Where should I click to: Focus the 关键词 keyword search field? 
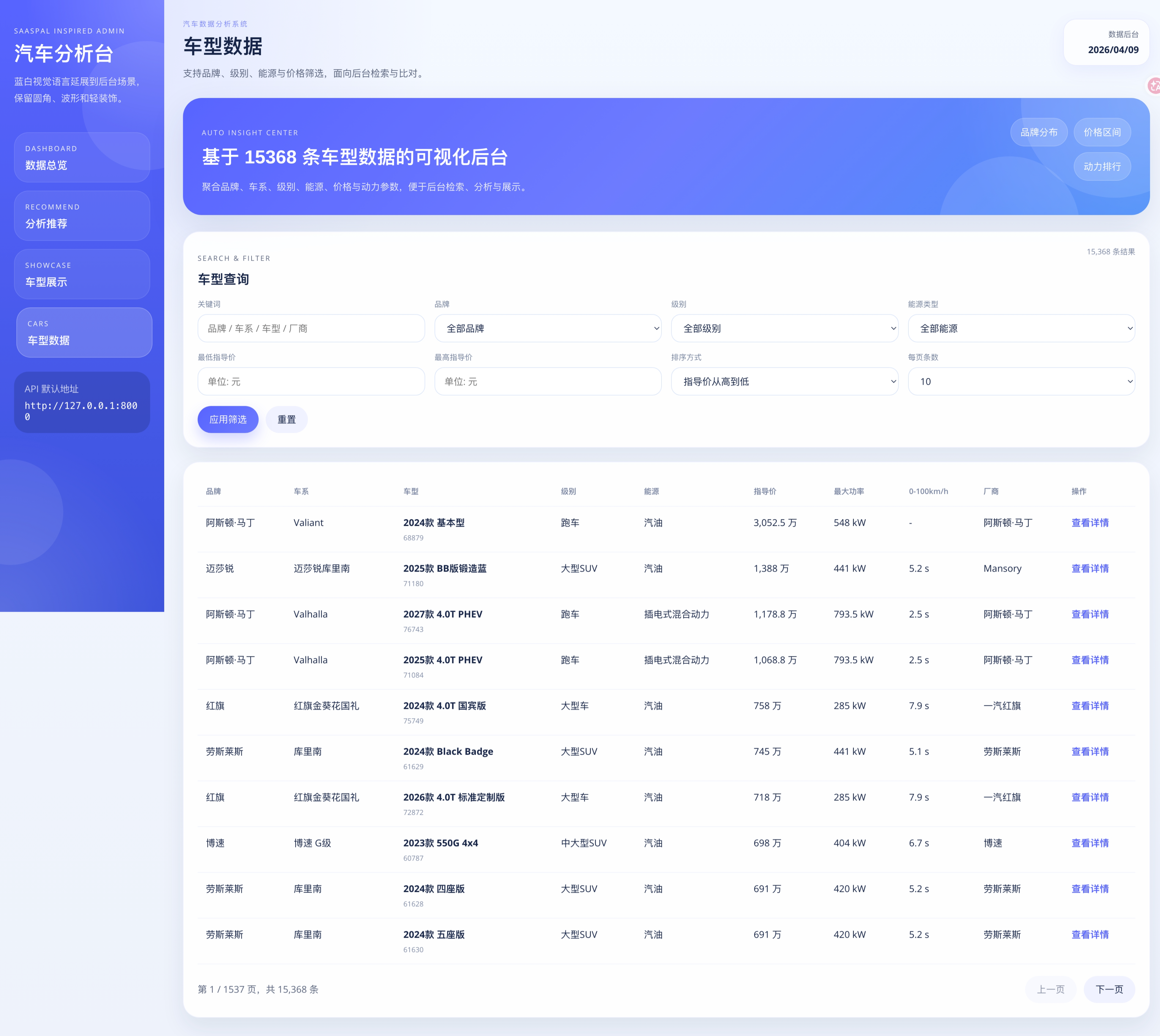(x=311, y=328)
